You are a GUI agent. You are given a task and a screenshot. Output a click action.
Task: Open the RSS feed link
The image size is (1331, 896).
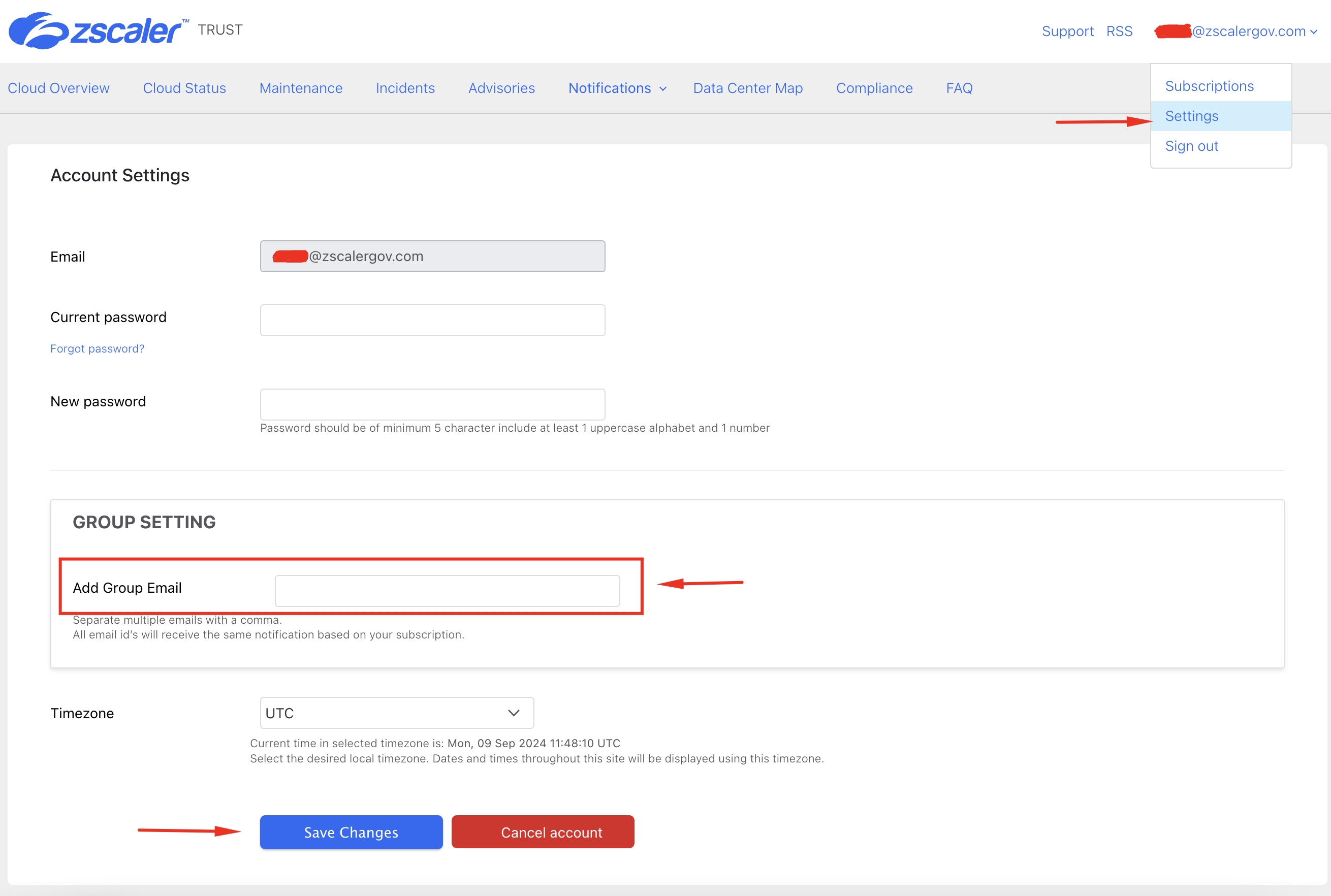pyautogui.click(x=1119, y=31)
